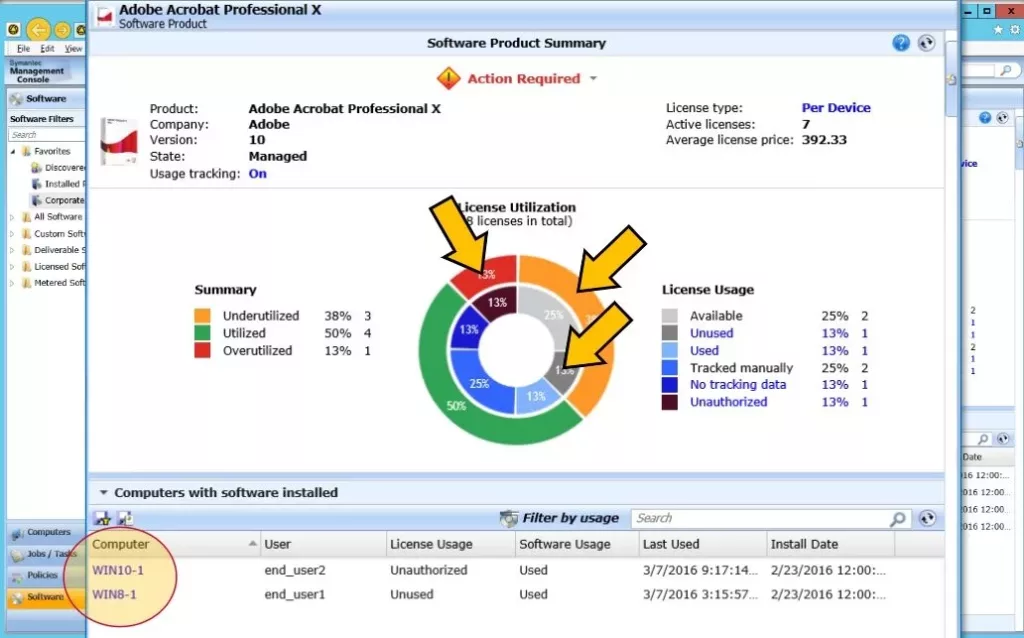The width and height of the screenshot is (1024, 638).
Task: Click the Action Required status text
Action: [523, 78]
